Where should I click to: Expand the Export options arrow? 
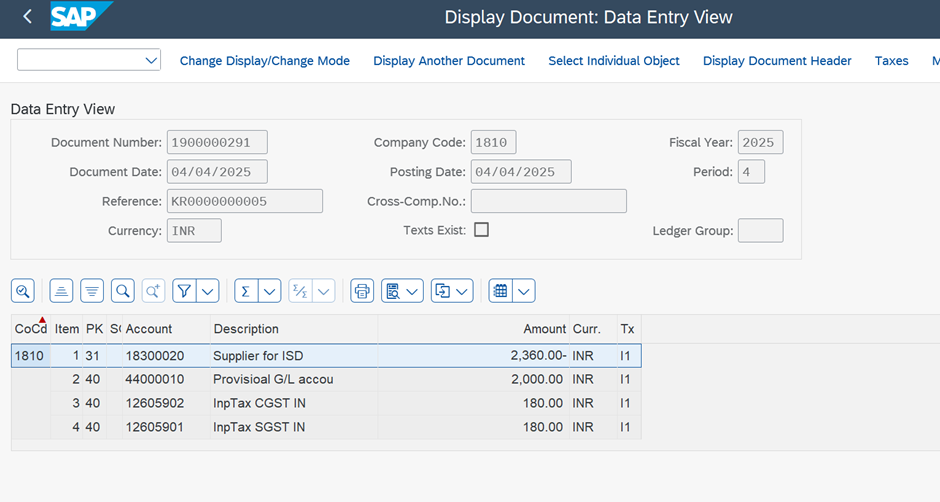click(x=462, y=291)
